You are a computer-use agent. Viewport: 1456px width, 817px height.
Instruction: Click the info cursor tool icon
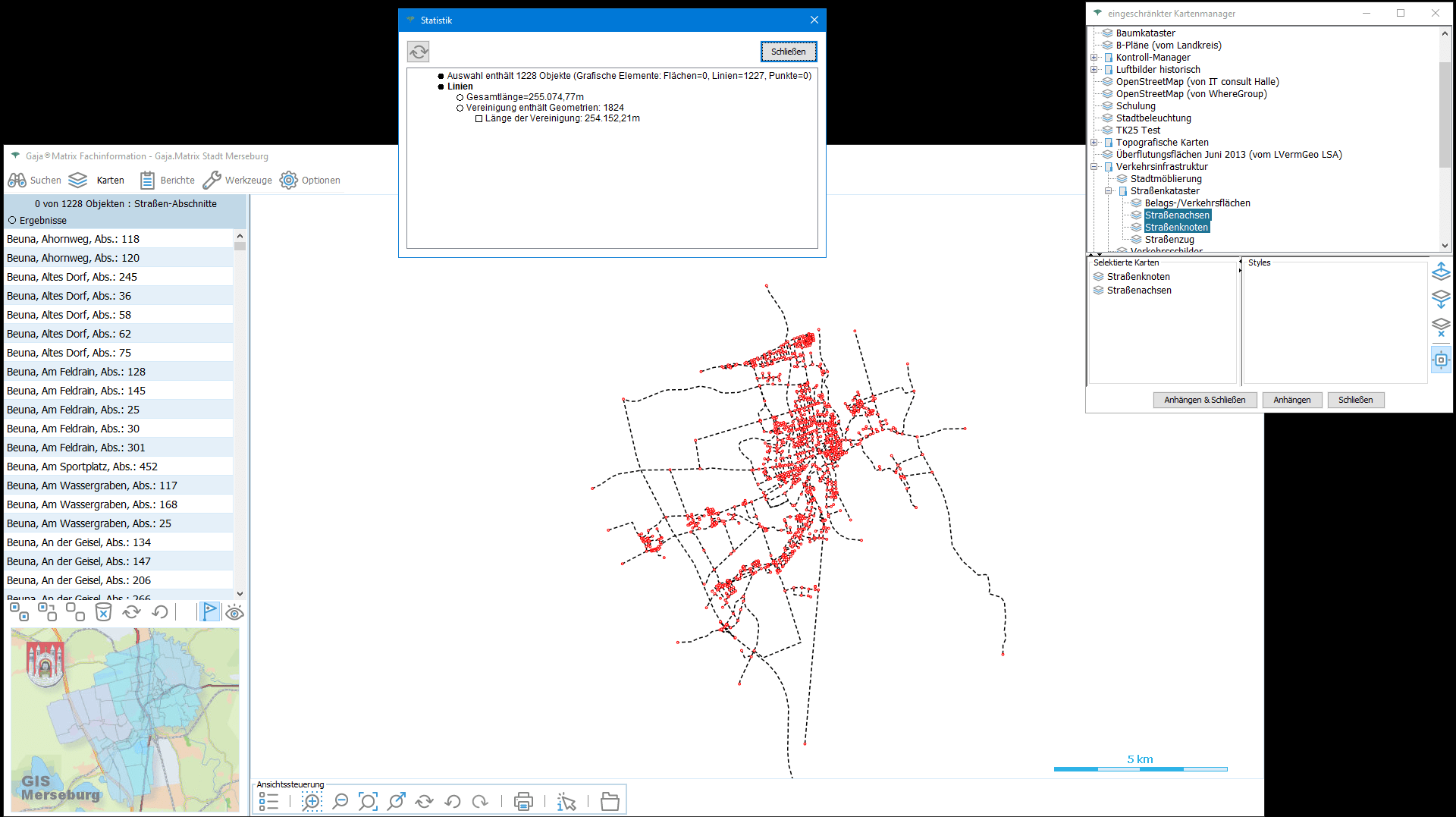pos(566,801)
